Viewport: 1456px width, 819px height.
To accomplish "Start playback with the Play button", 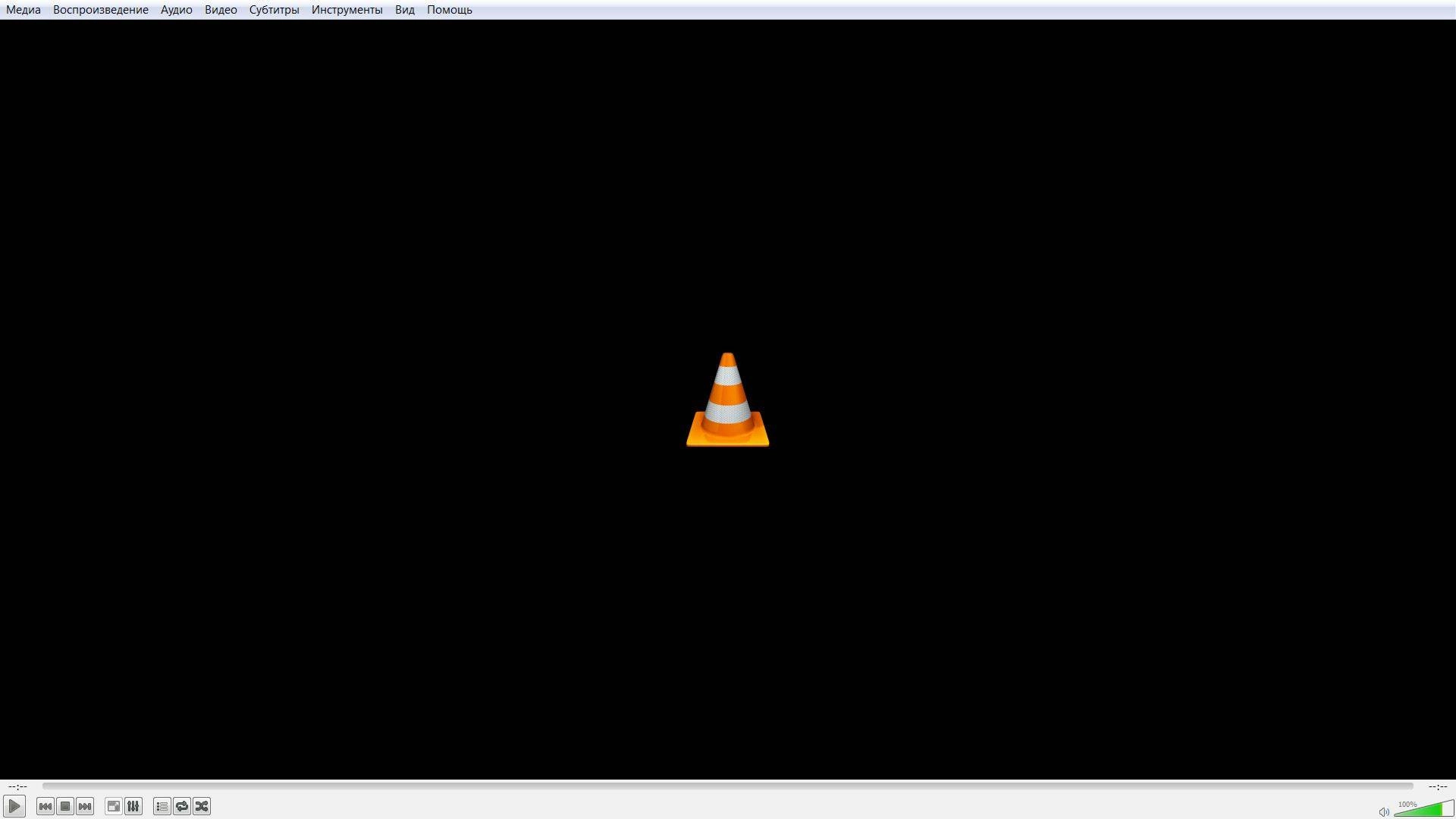I will click(x=14, y=806).
